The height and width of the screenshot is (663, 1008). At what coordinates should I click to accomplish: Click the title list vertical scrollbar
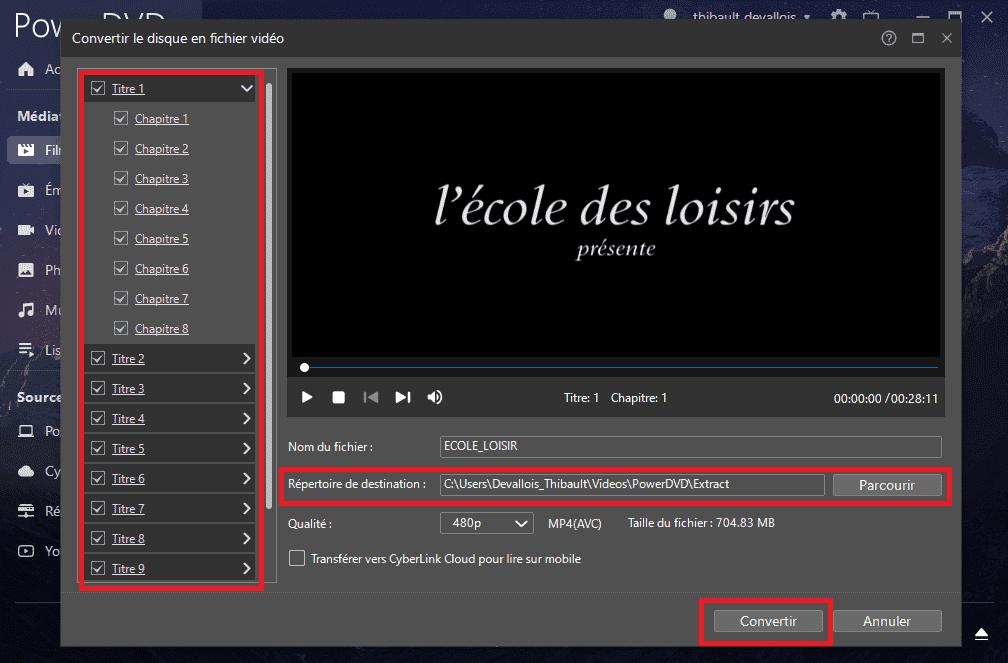(269, 296)
